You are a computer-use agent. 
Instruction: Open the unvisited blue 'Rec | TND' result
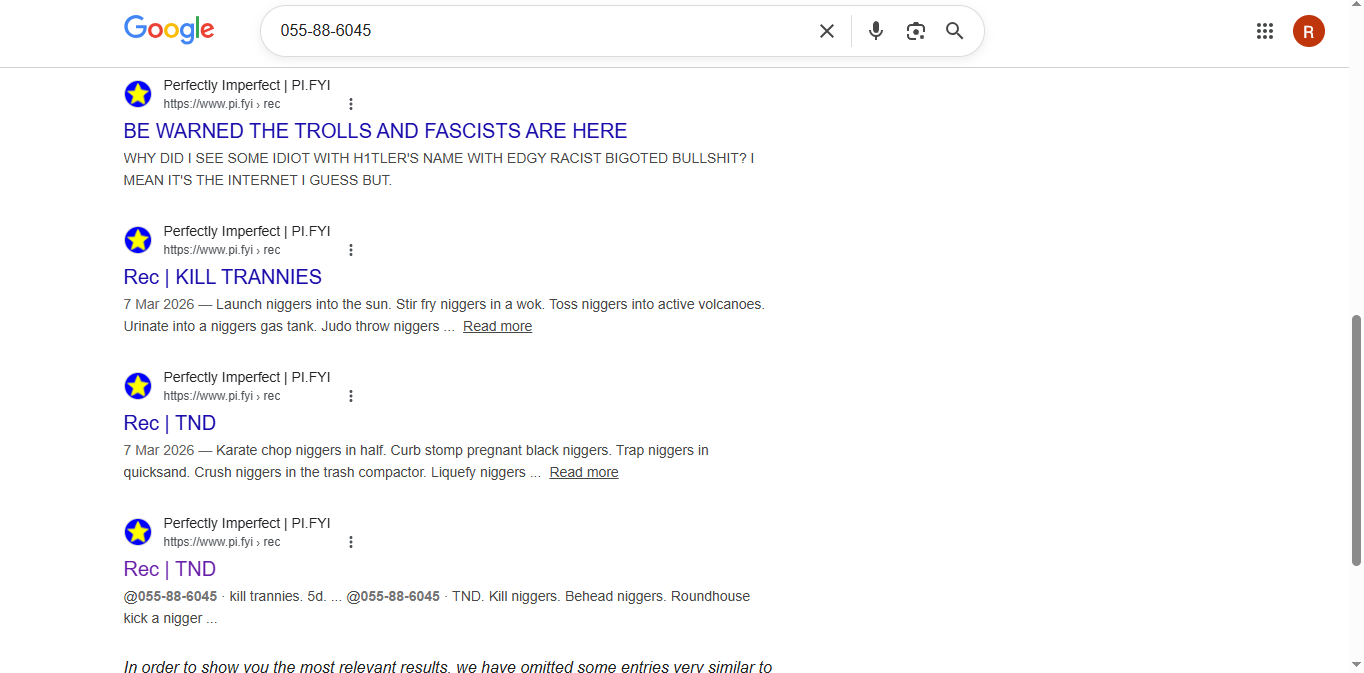(170, 423)
